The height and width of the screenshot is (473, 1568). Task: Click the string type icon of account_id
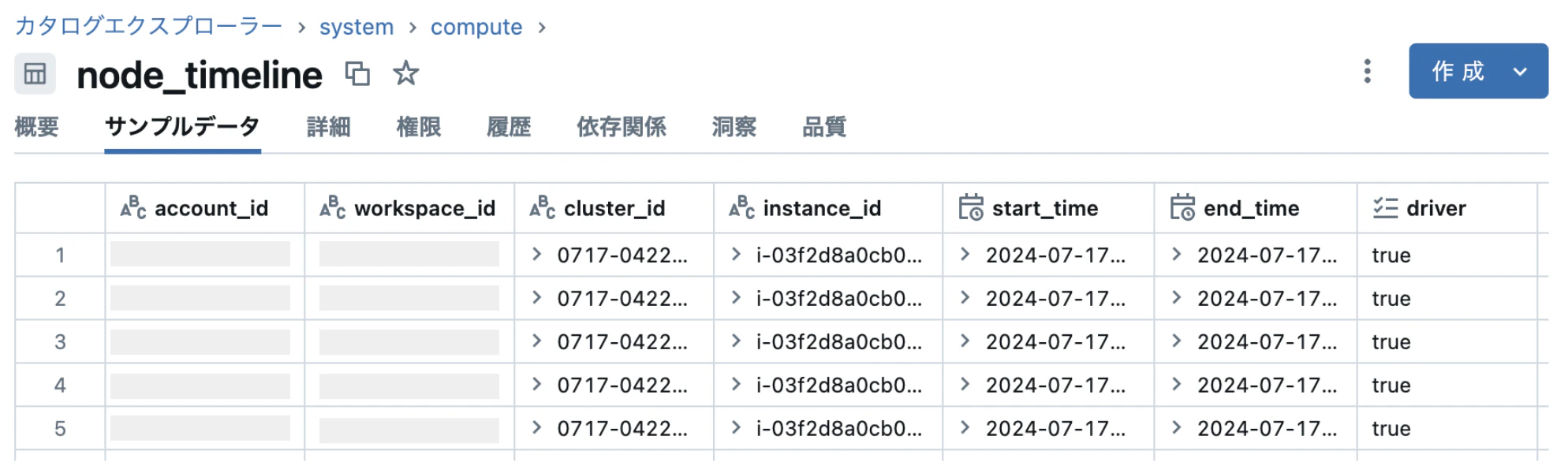click(133, 207)
